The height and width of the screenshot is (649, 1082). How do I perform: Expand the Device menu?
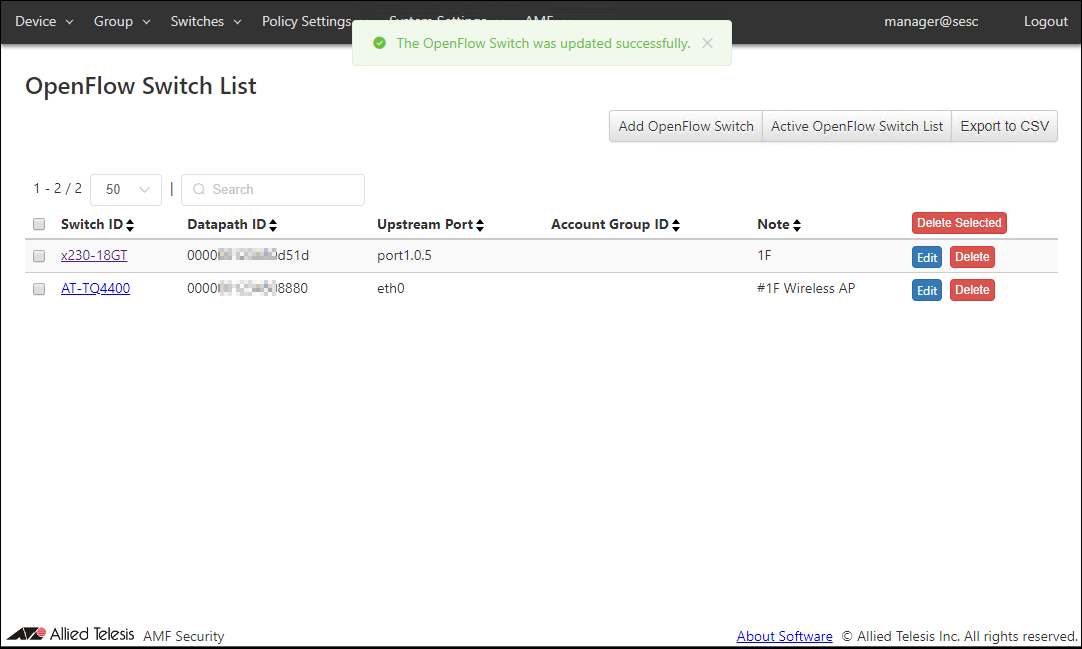coord(44,21)
